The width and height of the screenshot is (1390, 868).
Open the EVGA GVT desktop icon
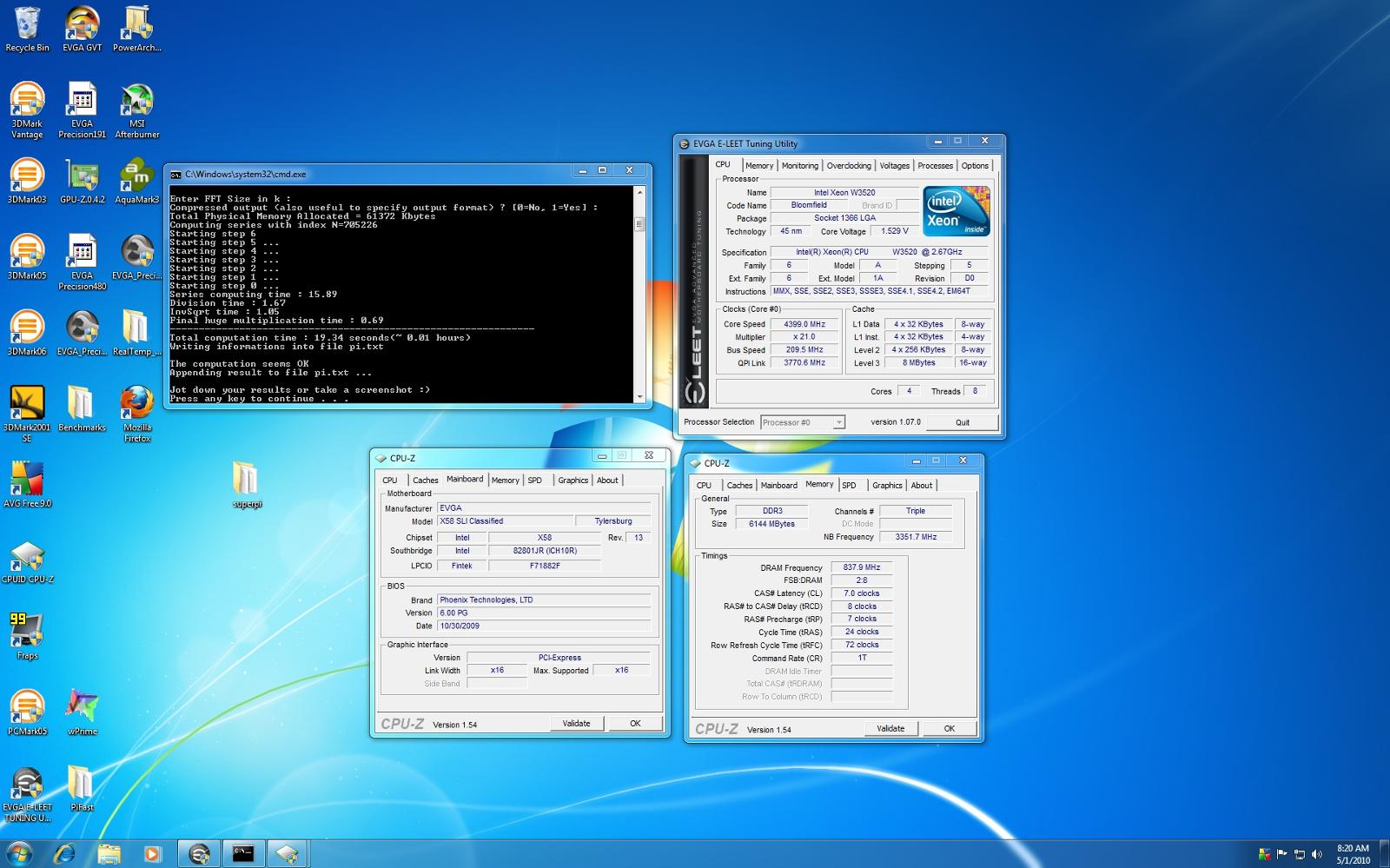[82, 30]
